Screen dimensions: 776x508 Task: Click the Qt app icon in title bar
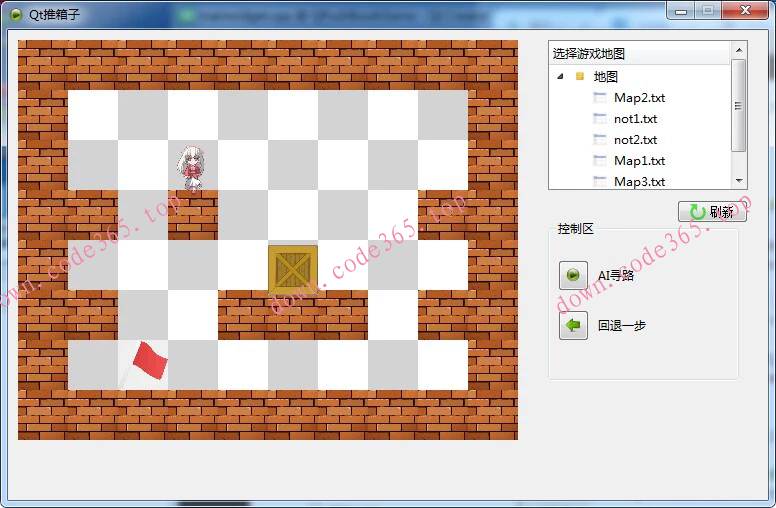pos(15,10)
